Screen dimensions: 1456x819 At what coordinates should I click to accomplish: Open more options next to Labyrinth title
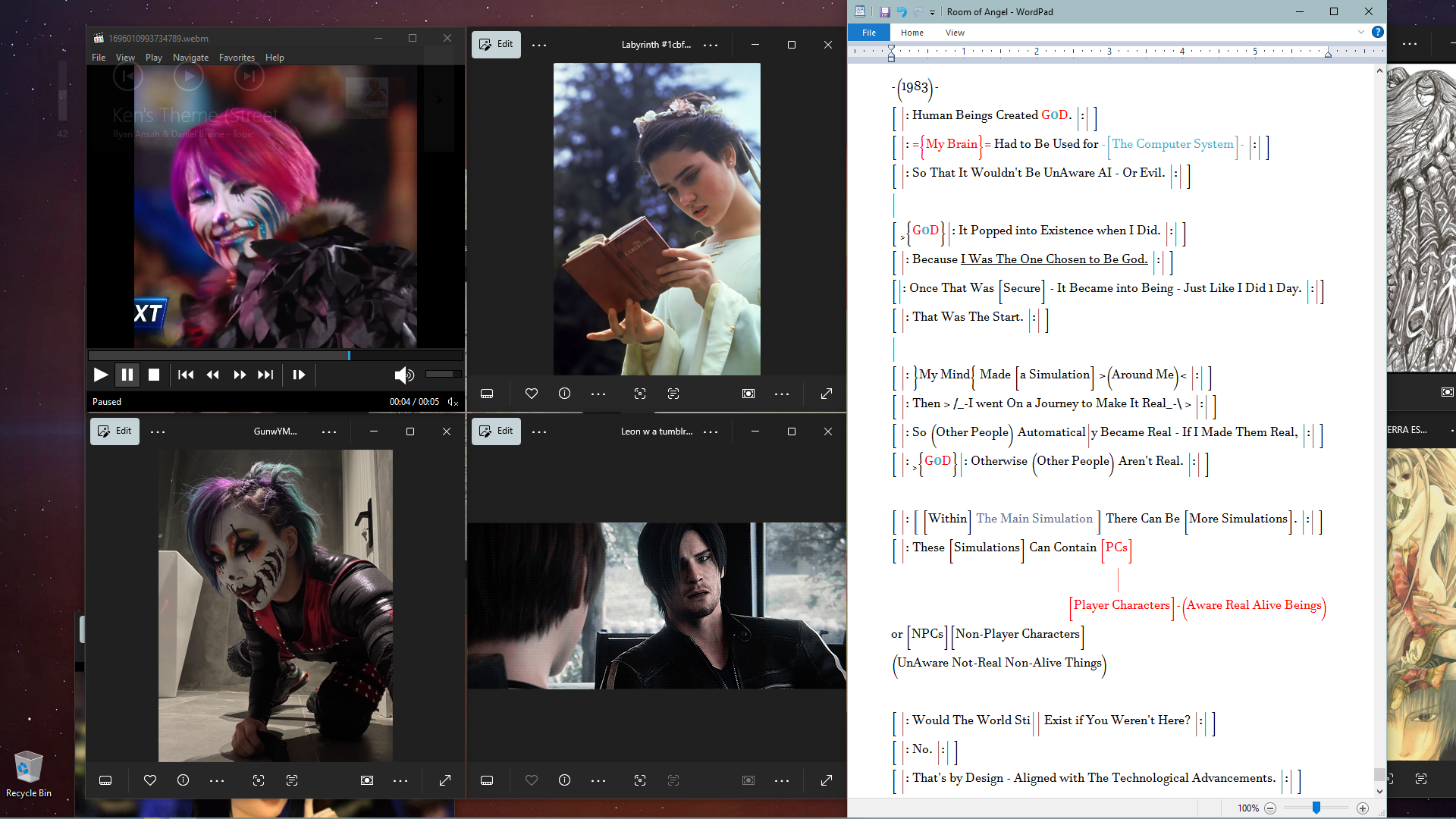click(710, 45)
